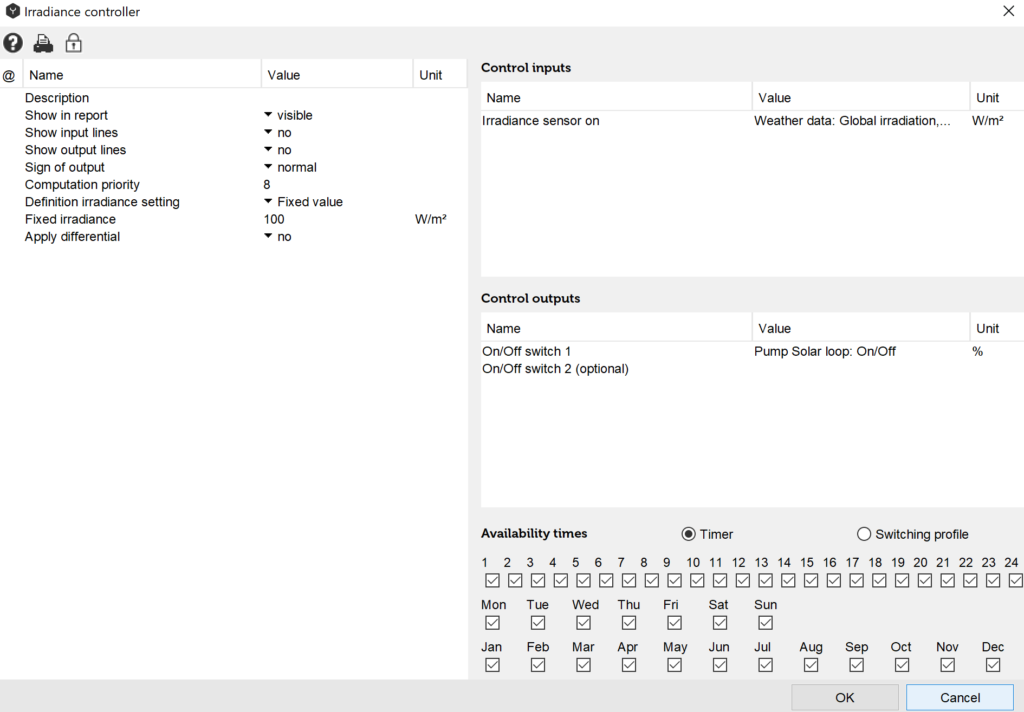1024x712 pixels.
Task: Open the Sign of output dropdown
Action: pos(268,167)
